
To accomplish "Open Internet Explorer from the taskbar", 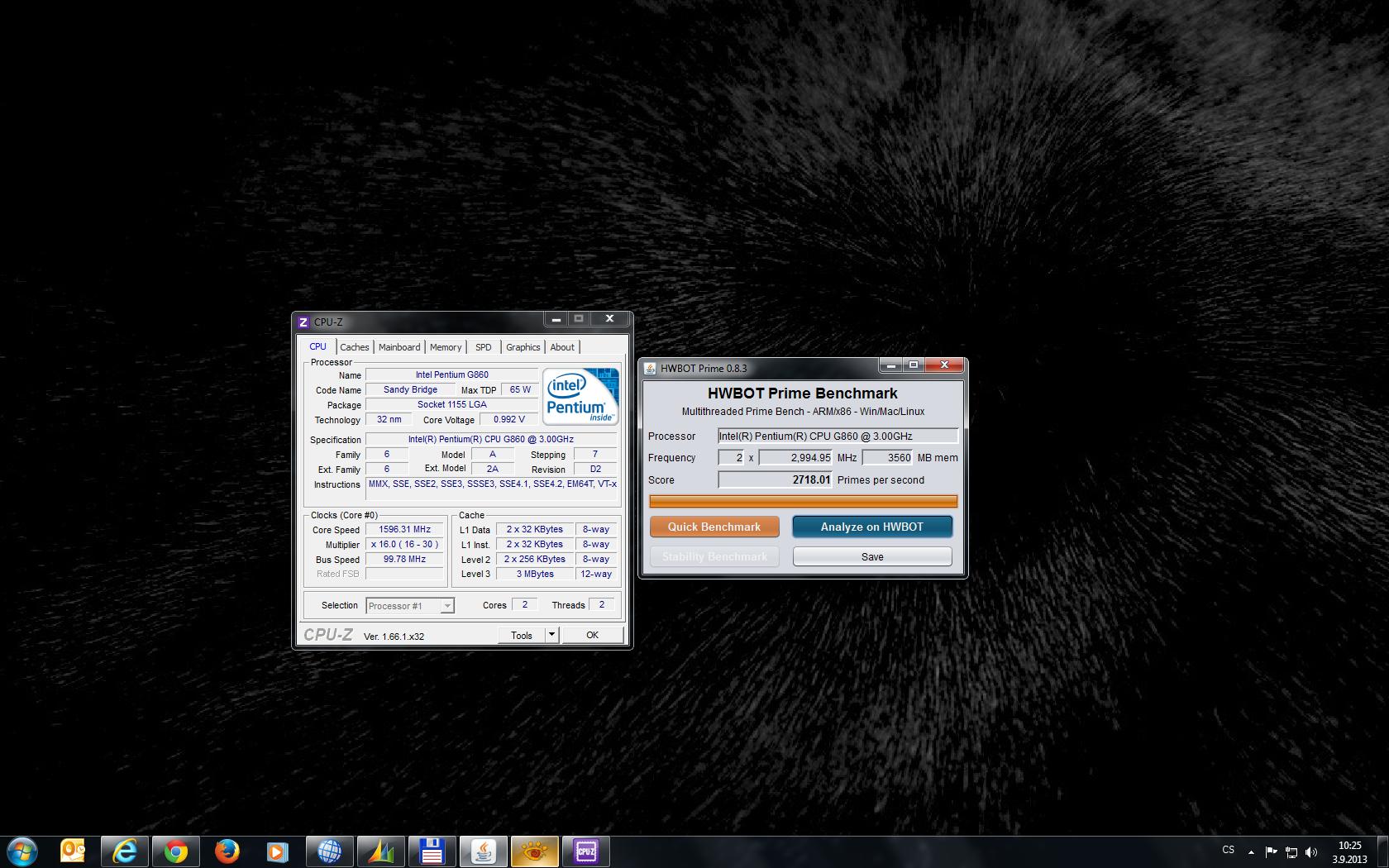I will 124,851.
